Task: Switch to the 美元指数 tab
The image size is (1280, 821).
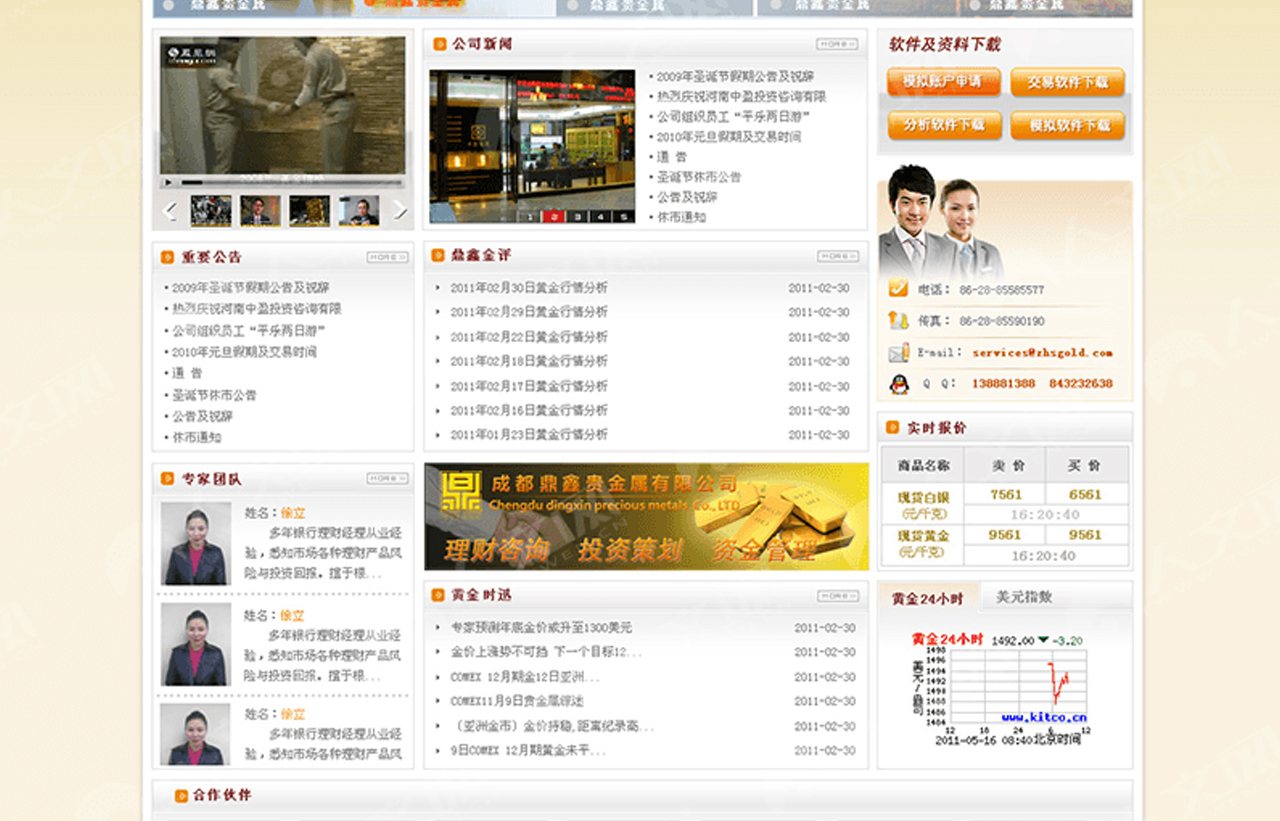Action: click(1024, 597)
